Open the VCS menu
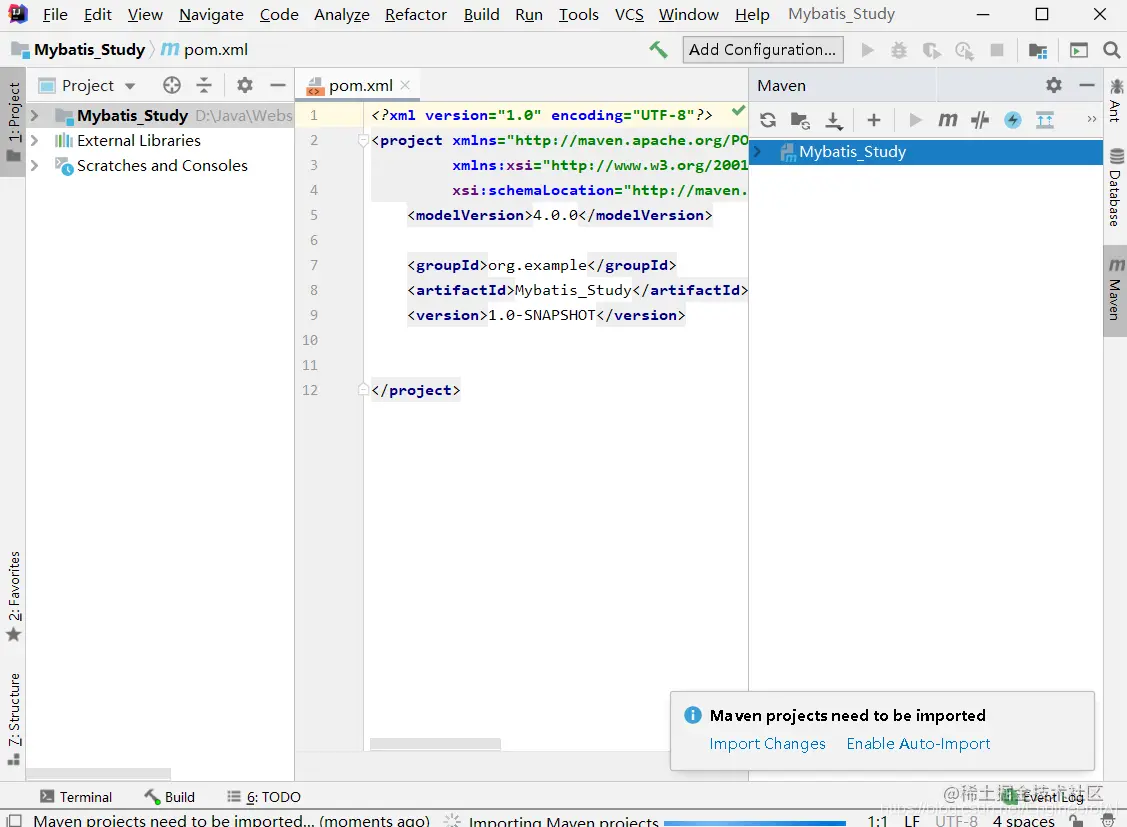The width and height of the screenshot is (1127, 827). (629, 14)
